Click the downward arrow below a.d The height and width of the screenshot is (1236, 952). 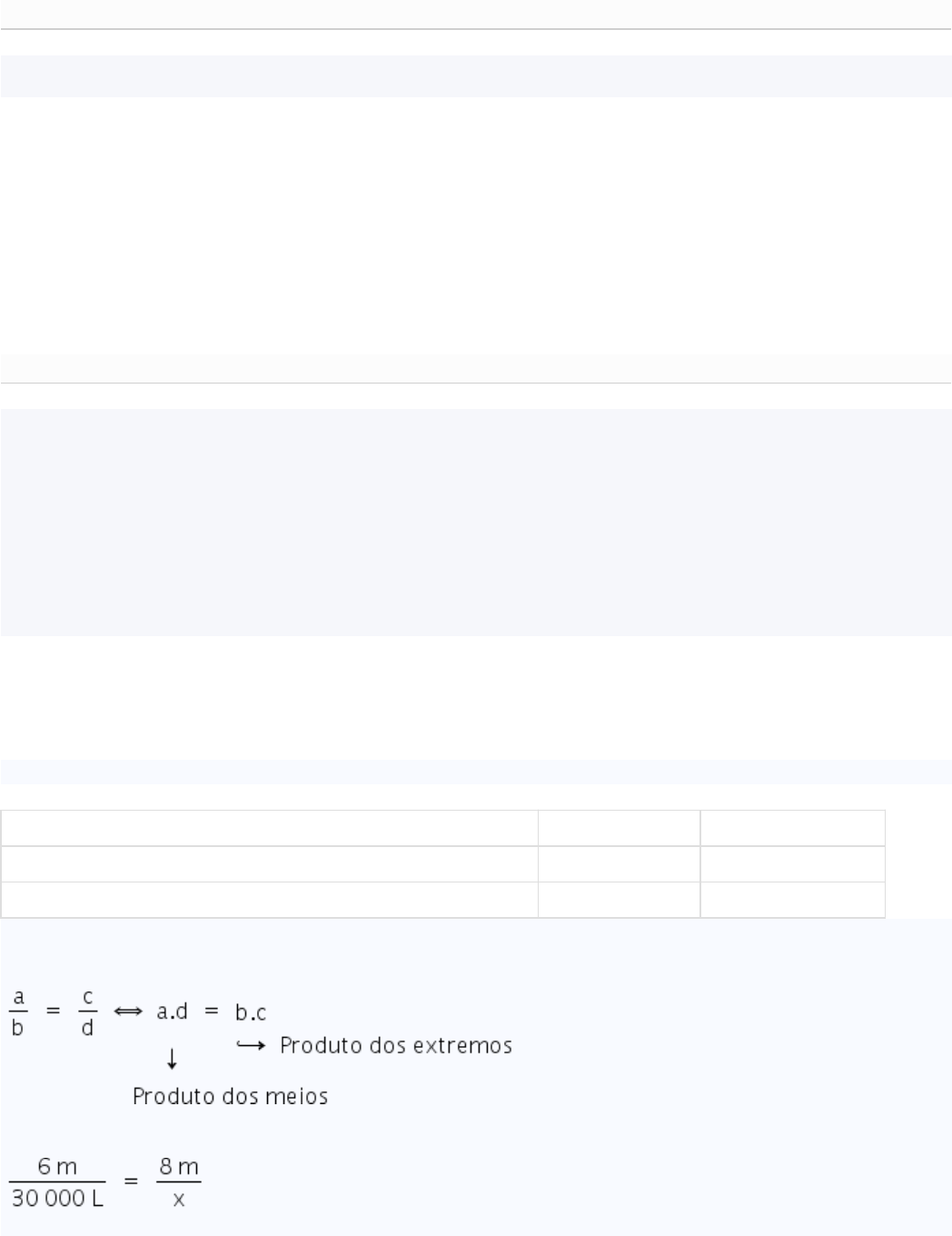click(172, 1058)
